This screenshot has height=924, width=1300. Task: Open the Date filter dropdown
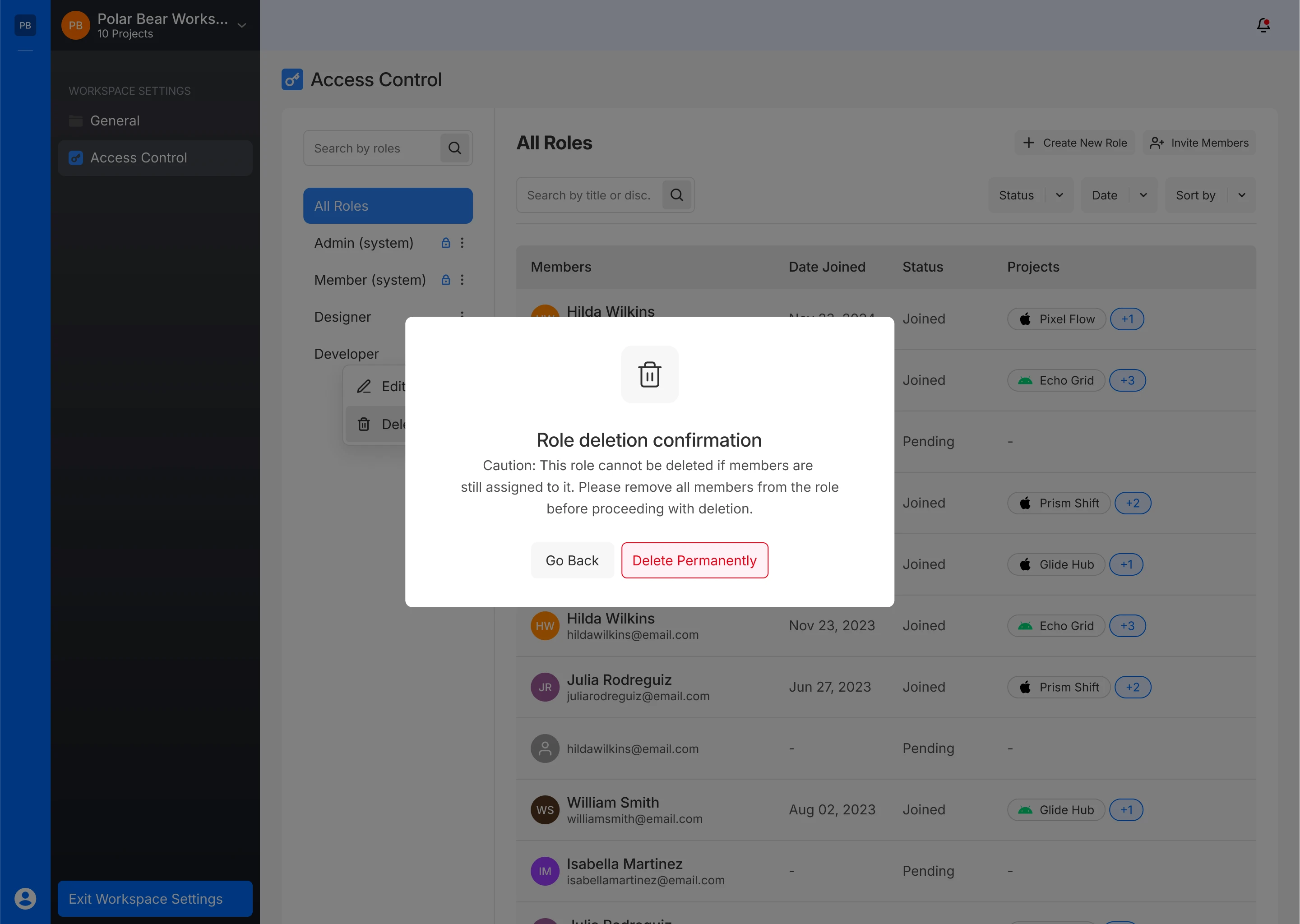tap(1119, 195)
